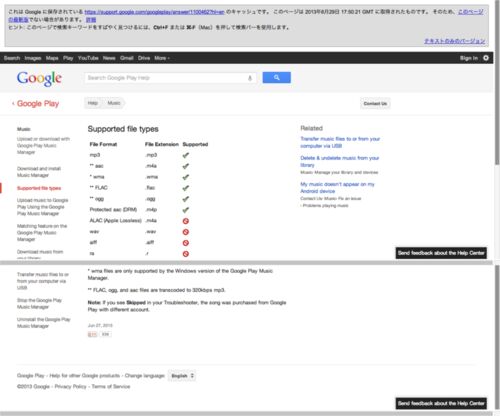Viewport: 500px width, 416px height.
Task: Open the language selector set to English
Action: point(182,376)
